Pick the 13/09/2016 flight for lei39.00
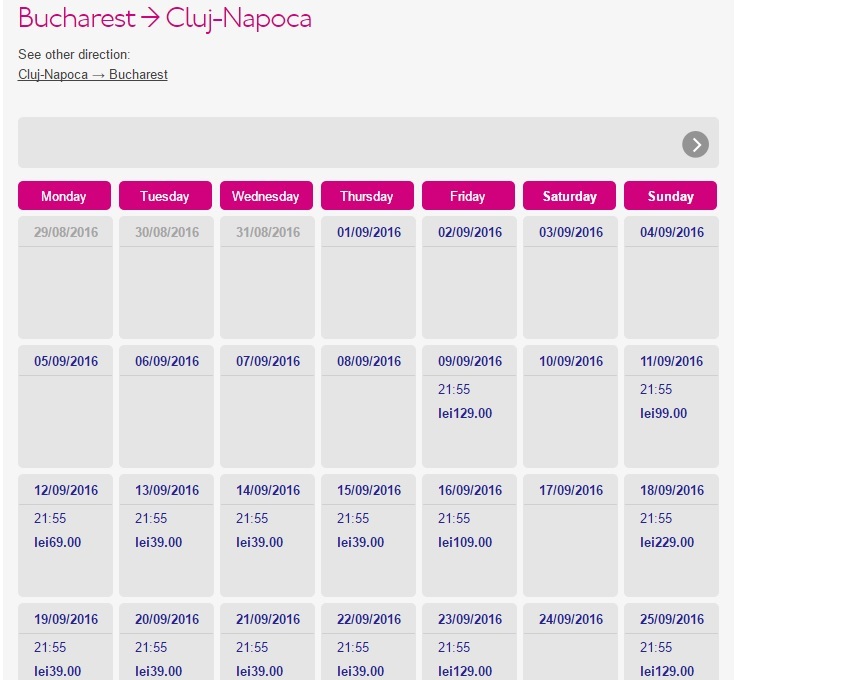 coord(166,536)
